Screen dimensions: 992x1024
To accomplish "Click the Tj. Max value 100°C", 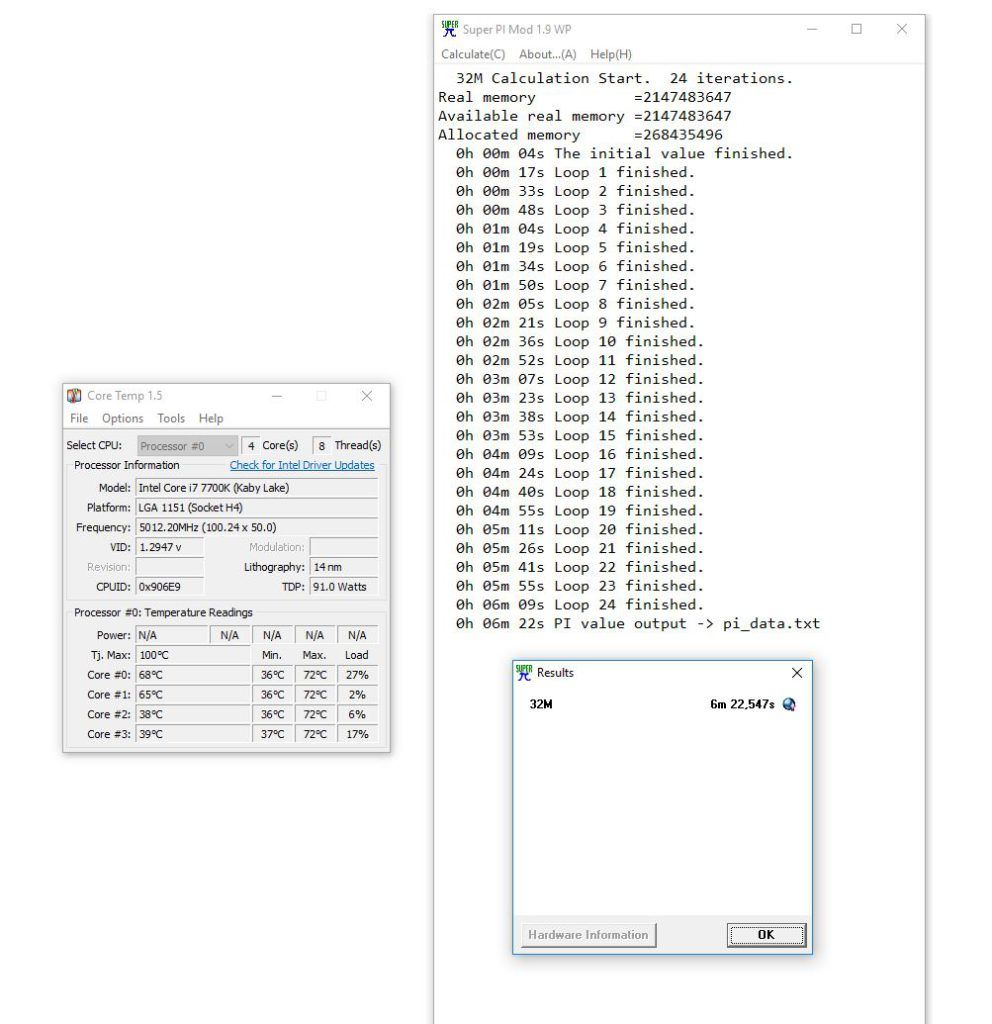I will pos(193,655).
